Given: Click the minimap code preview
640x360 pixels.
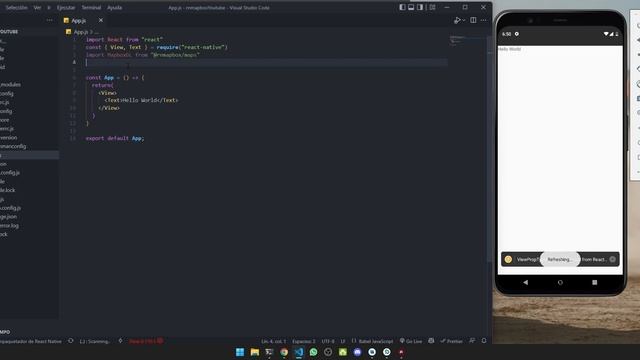Looking at the screenshot, I should pyautogui.click(x=458, y=40).
